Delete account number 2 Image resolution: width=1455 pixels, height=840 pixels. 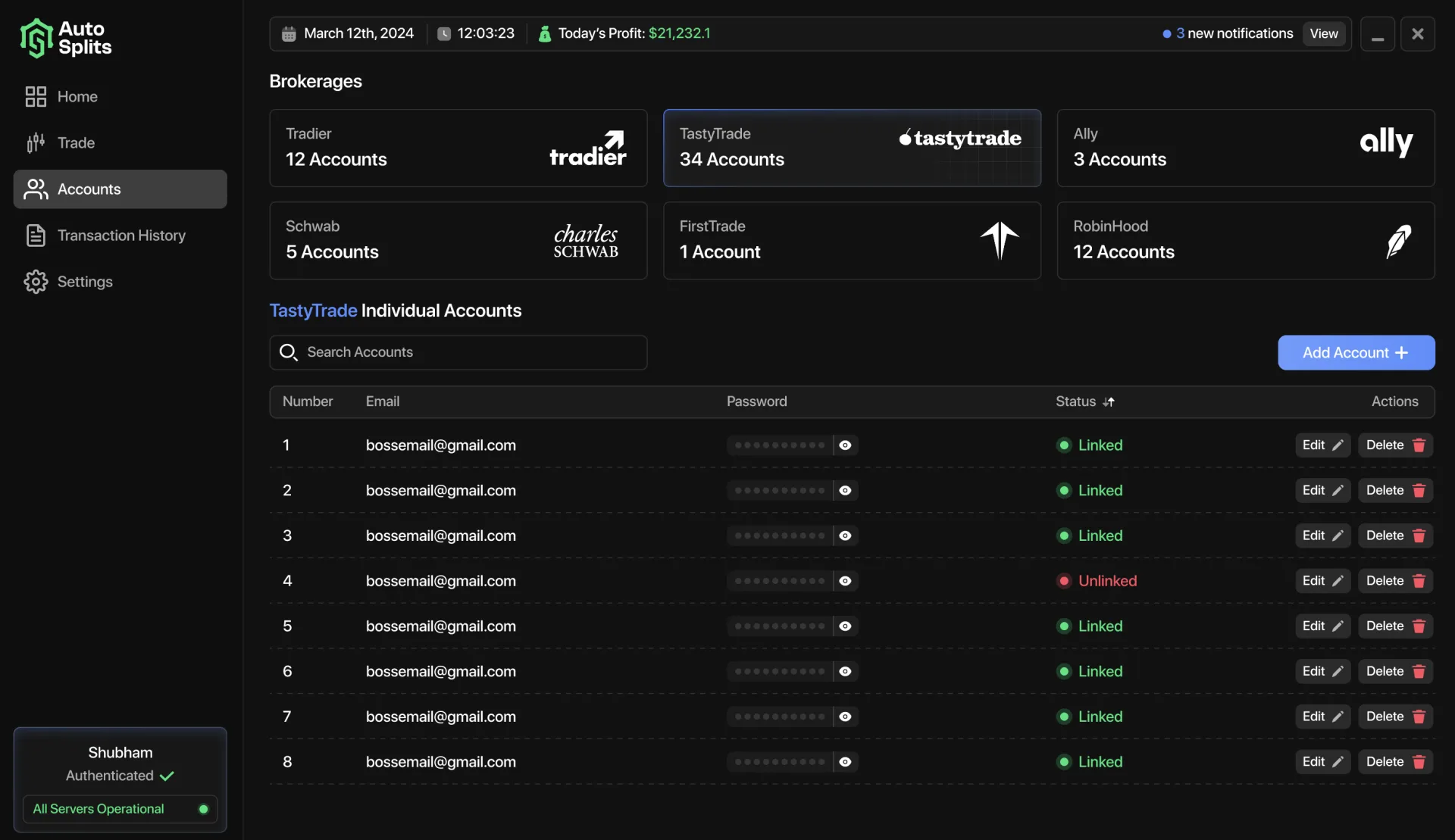point(1395,491)
